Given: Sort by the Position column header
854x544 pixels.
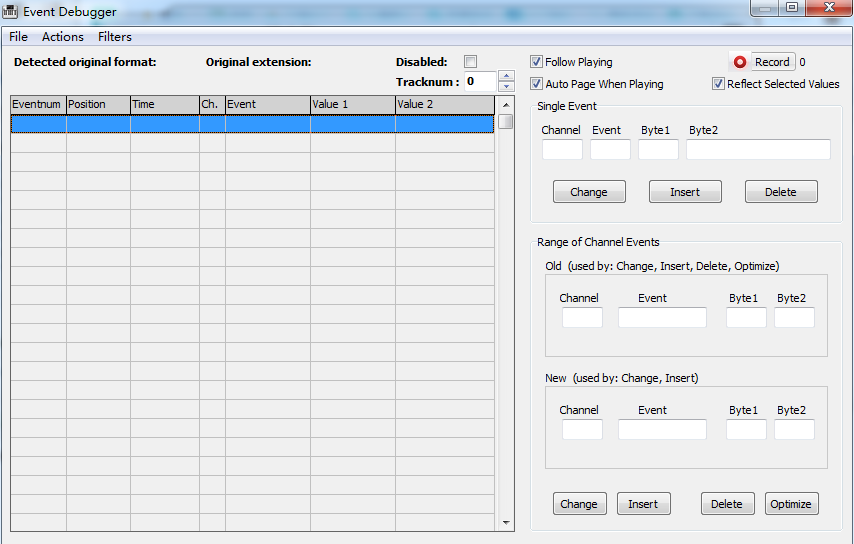Looking at the screenshot, I should (x=98, y=104).
